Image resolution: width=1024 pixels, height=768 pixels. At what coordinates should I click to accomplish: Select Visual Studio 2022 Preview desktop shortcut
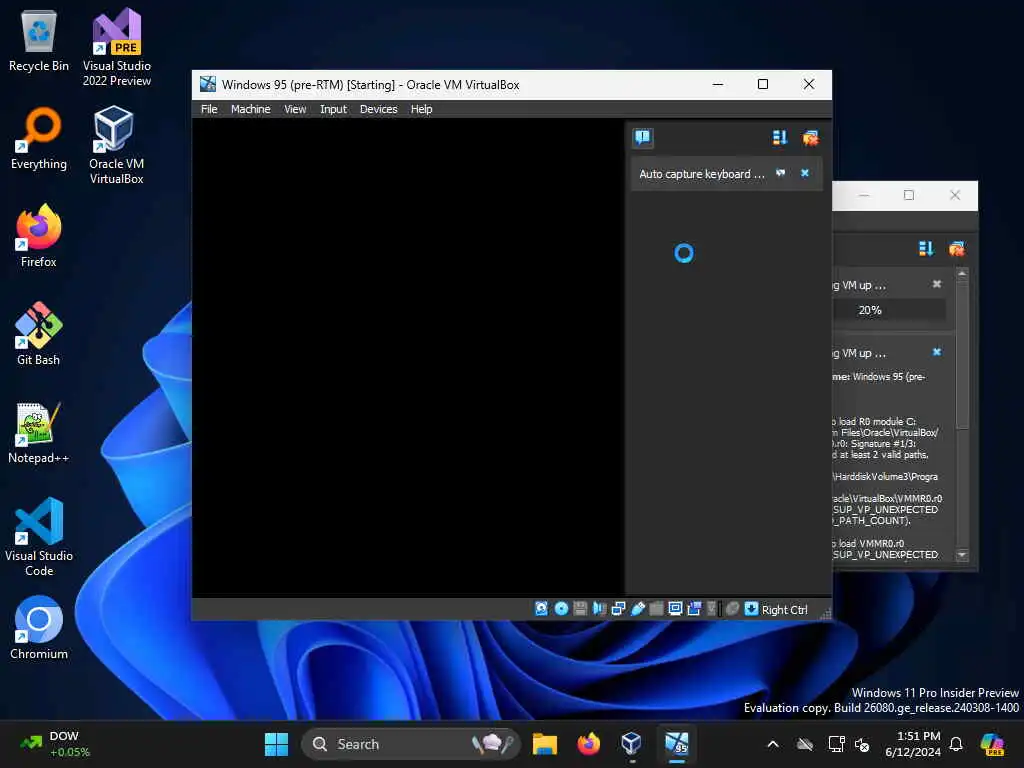point(117,48)
